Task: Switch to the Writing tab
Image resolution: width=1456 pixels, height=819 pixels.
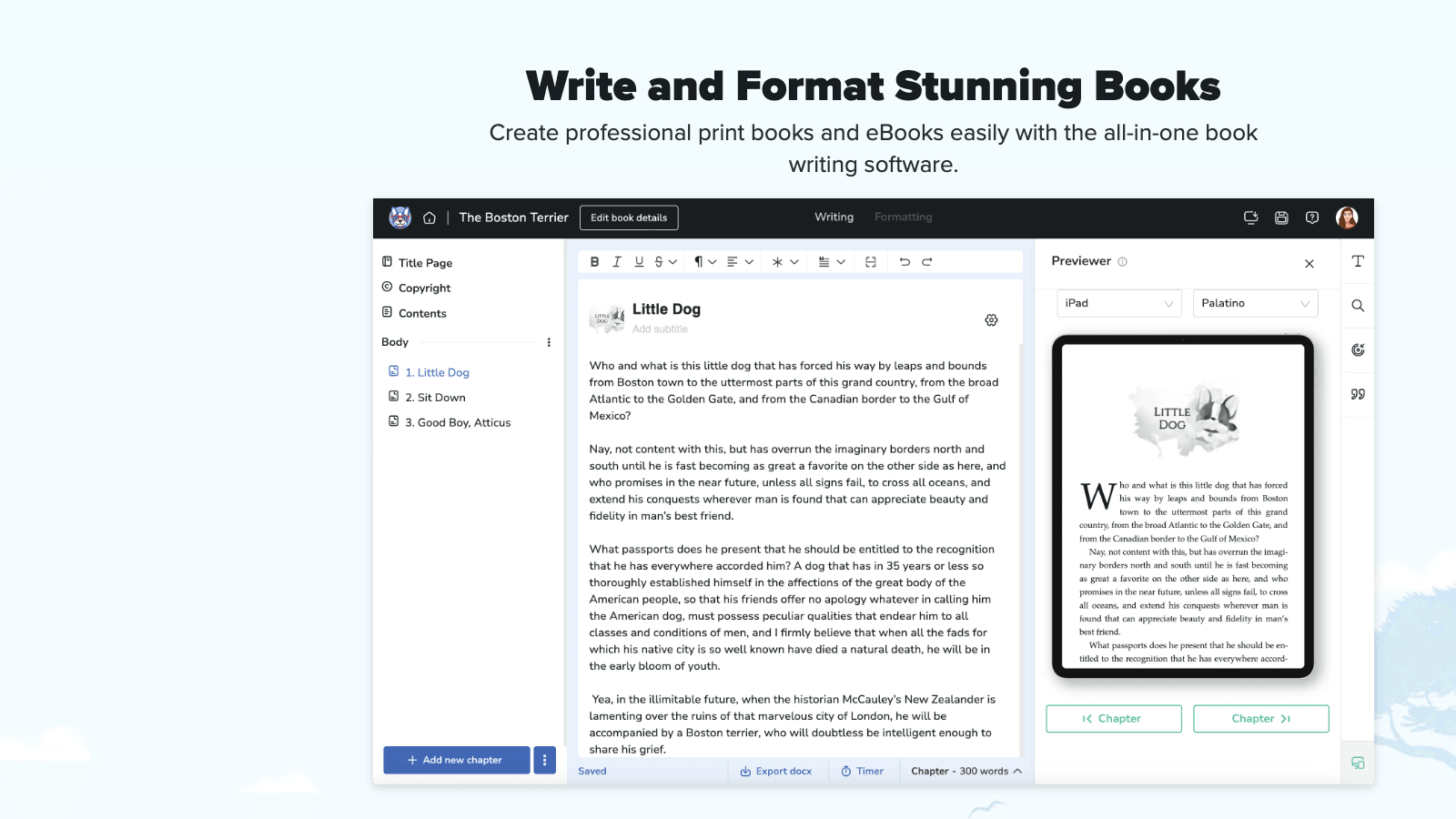Action: (834, 217)
